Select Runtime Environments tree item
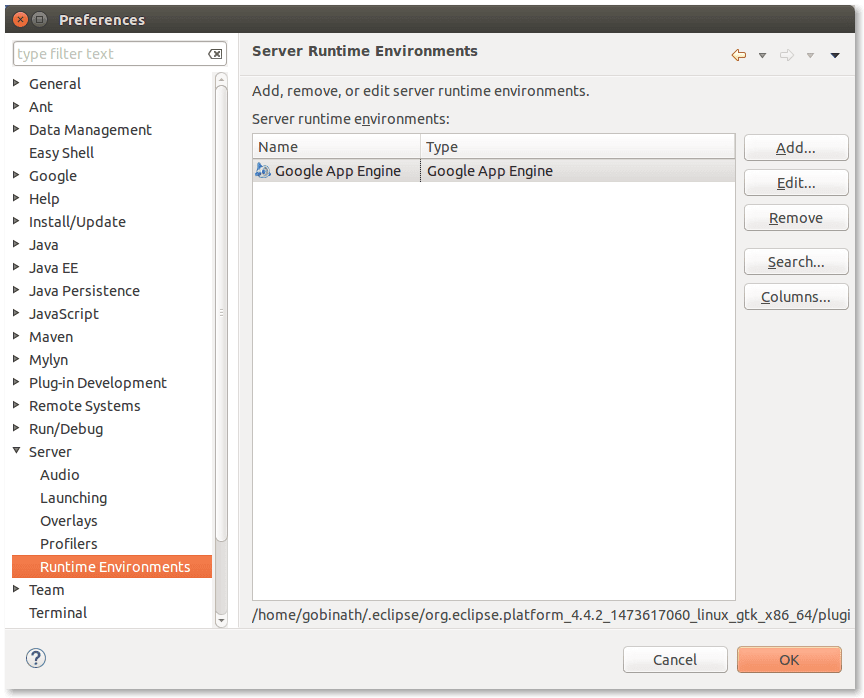 [x=112, y=567]
